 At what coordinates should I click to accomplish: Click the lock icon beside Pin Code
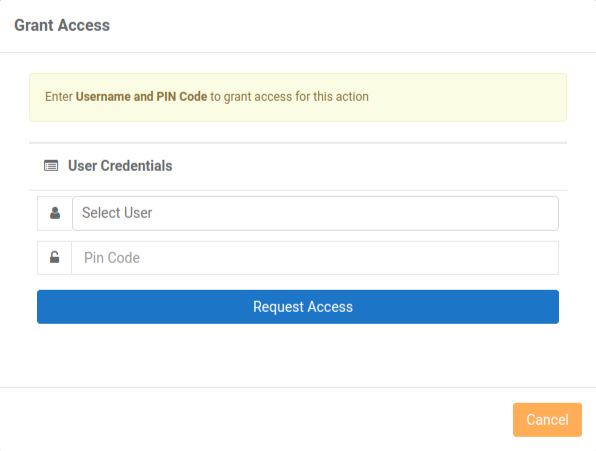pos(54,257)
